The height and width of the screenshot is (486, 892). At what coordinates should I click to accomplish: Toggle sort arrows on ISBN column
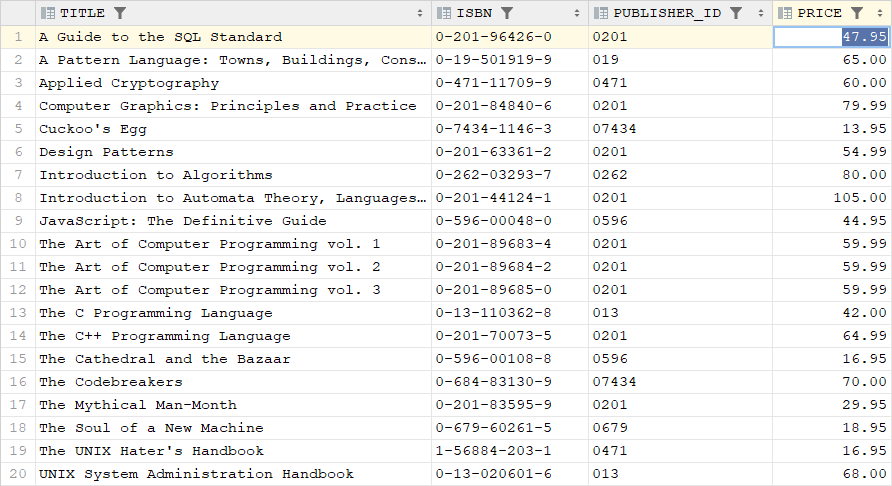(x=577, y=13)
